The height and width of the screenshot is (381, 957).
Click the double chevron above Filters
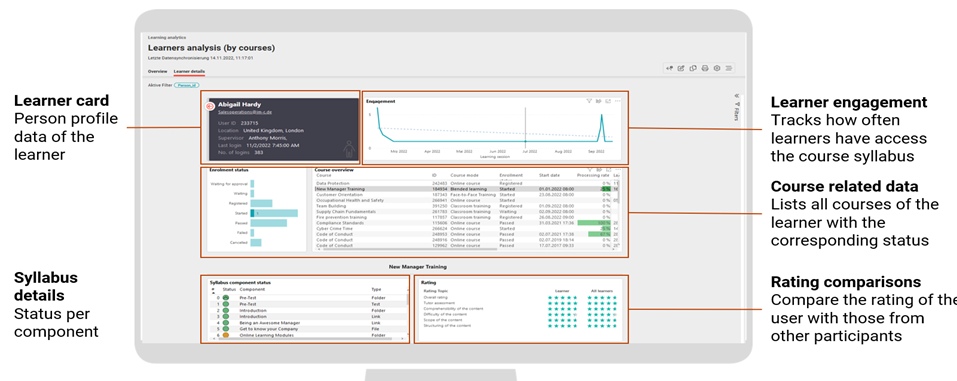pyautogui.click(x=737, y=96)
